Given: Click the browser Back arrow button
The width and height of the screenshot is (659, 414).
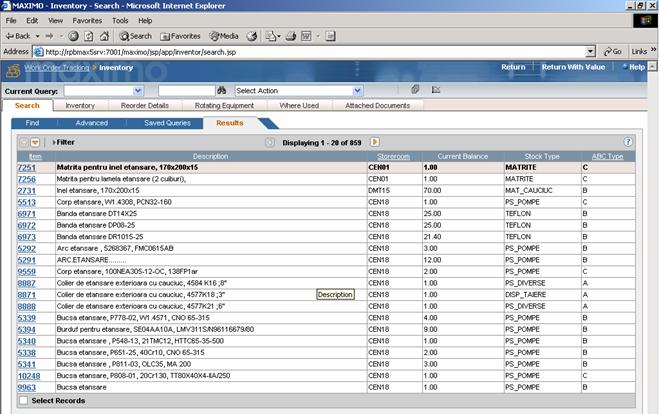Looking at the screenshot, I should pos(18,36).
